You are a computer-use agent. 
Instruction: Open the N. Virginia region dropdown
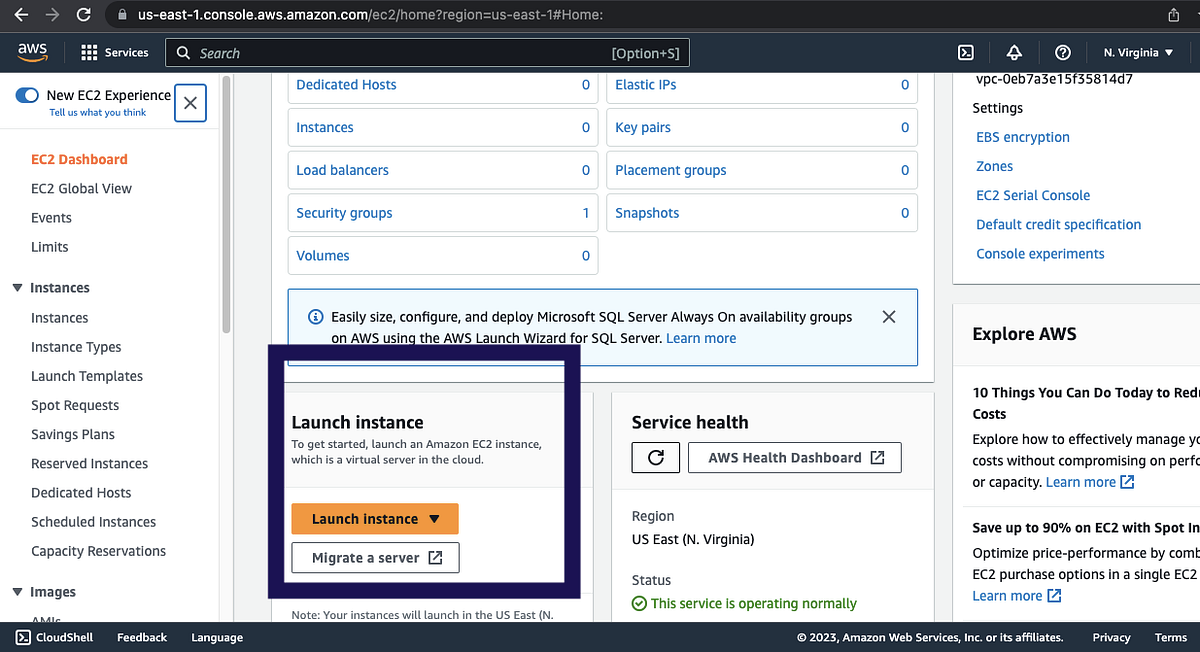[1138, 52]
